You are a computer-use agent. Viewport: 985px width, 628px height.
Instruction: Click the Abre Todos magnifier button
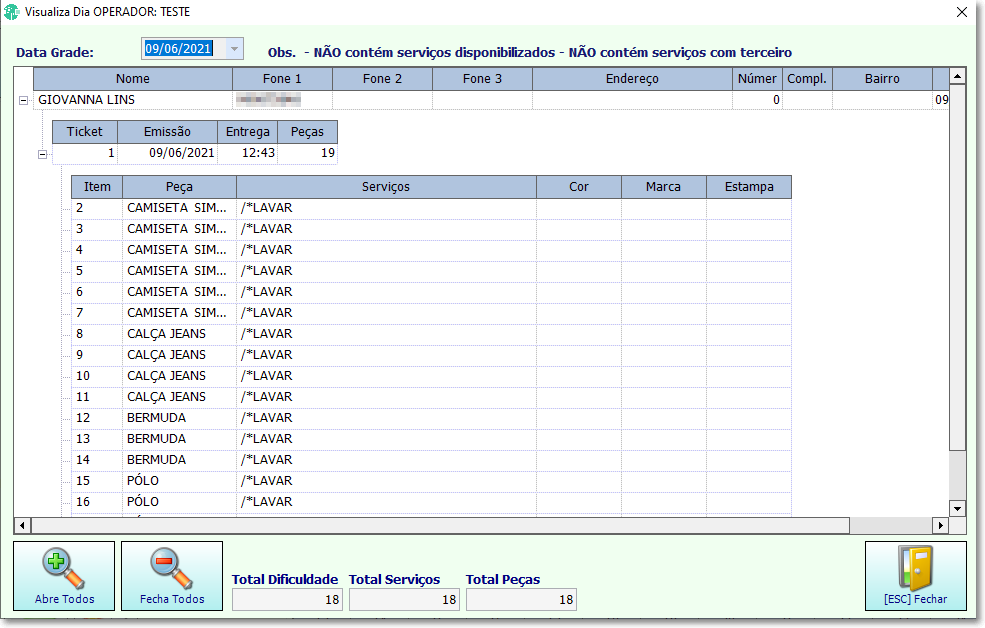click(64, 576)
